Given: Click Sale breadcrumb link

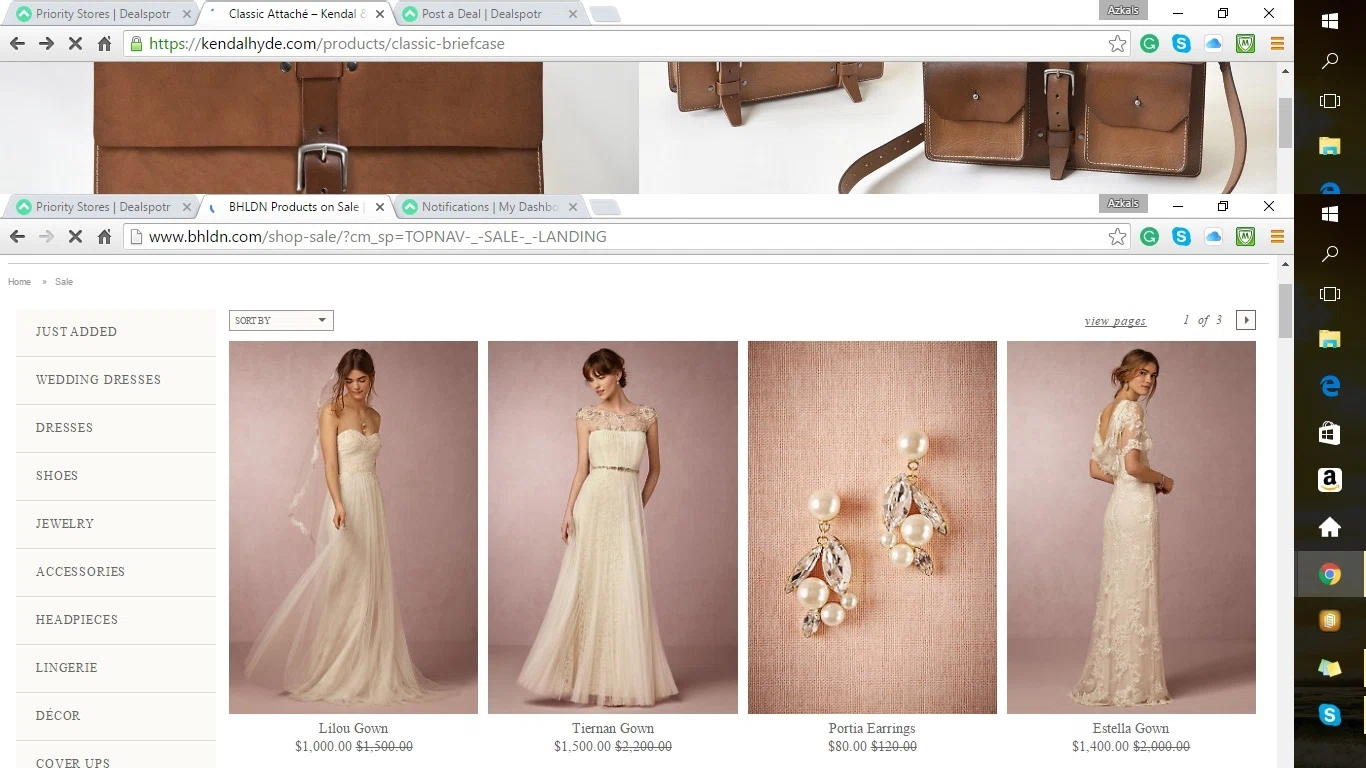Looking at the screenshot, I should (64, 282).
